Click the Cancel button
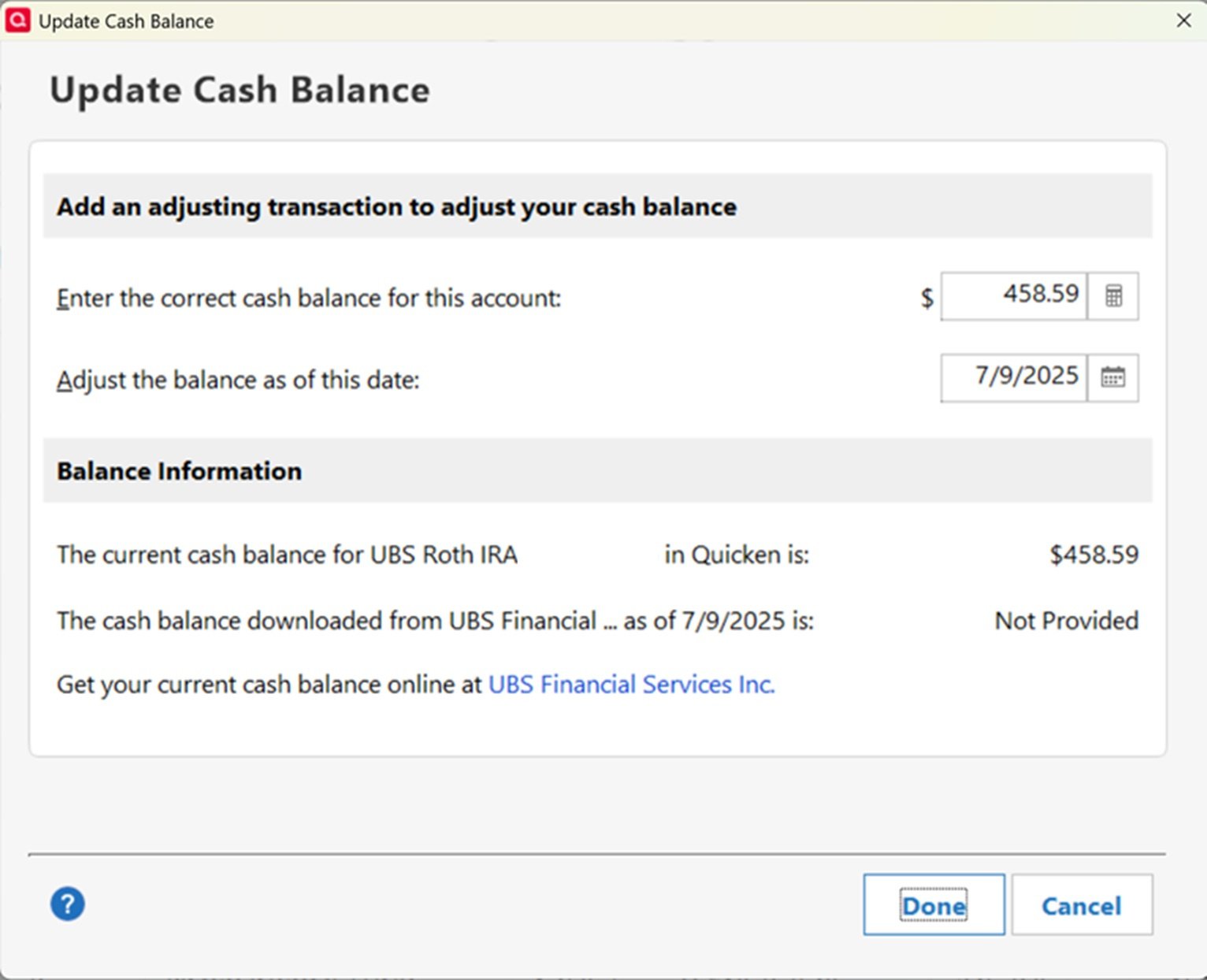 tap(1082, 904)
